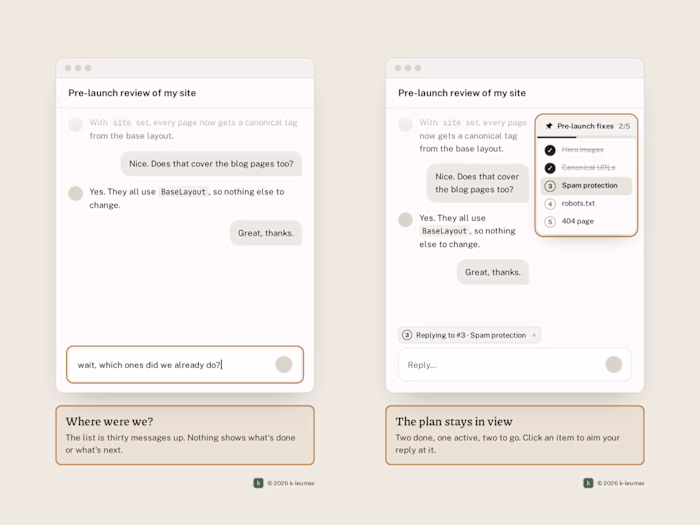Click right window title 'Pre-launch review of my site'
The height and width of the screenshot is (525, 700).
[x=462, y=93]
